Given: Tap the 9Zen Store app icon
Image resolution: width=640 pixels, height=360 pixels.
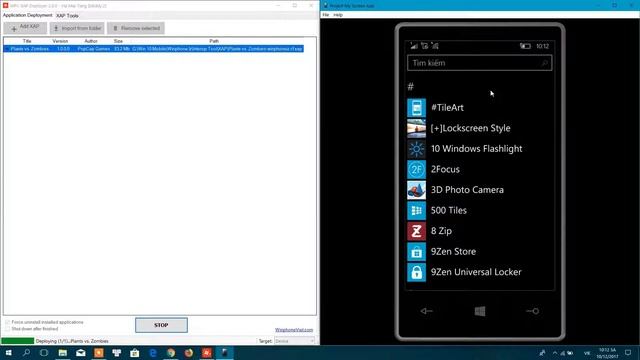Looking at the screenshot, I should click(416, 252).
